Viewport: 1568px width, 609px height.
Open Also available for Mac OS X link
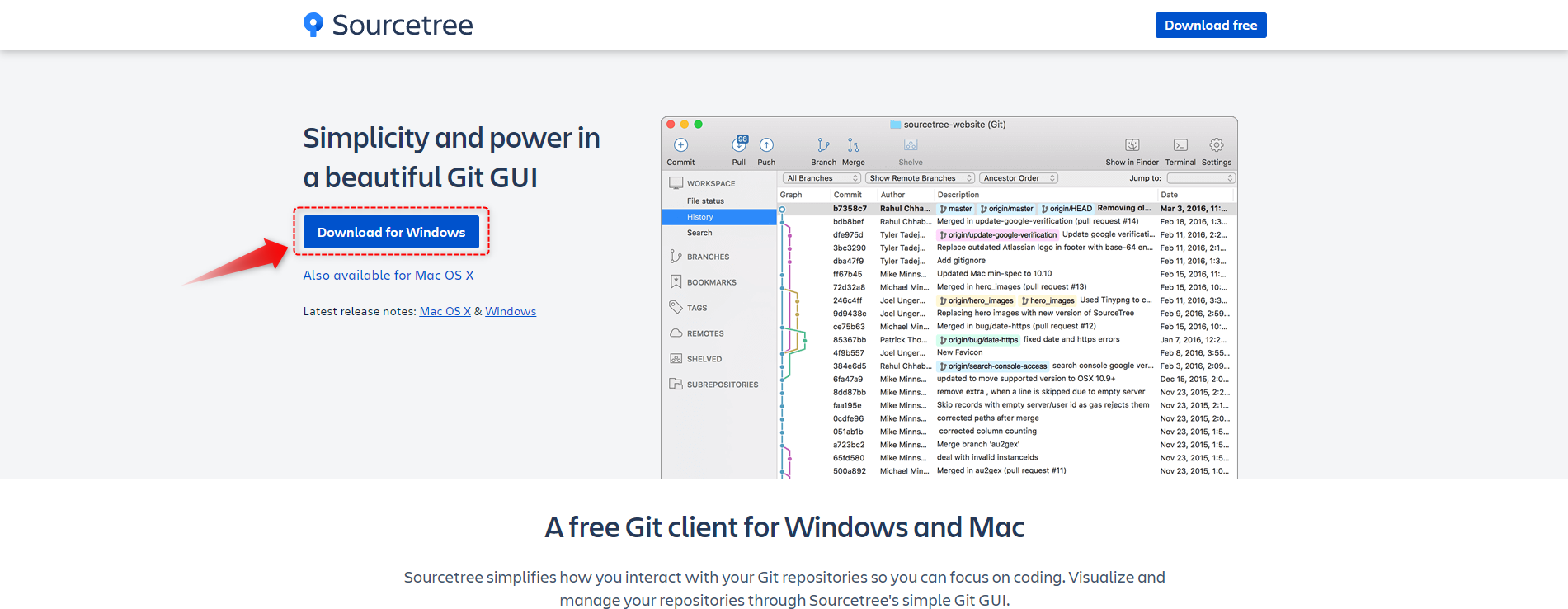pos(388,275)
